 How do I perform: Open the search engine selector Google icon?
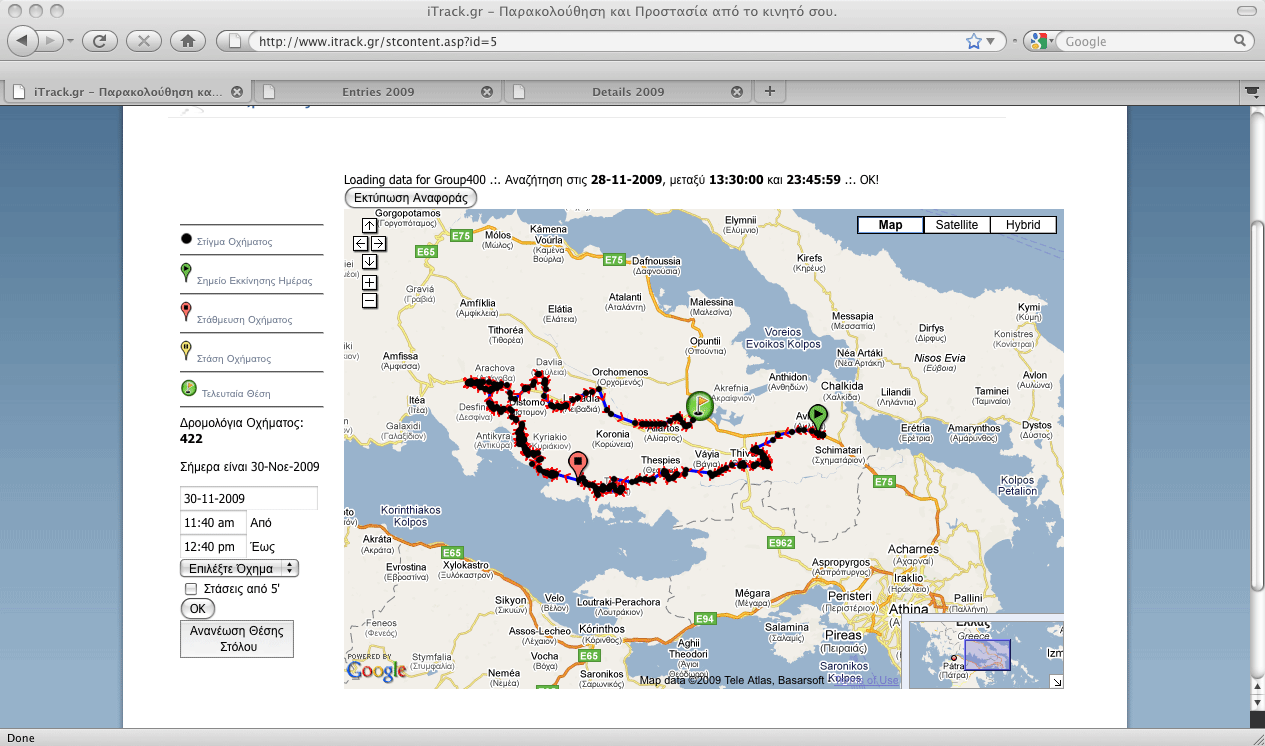[x=1037, y=41]
